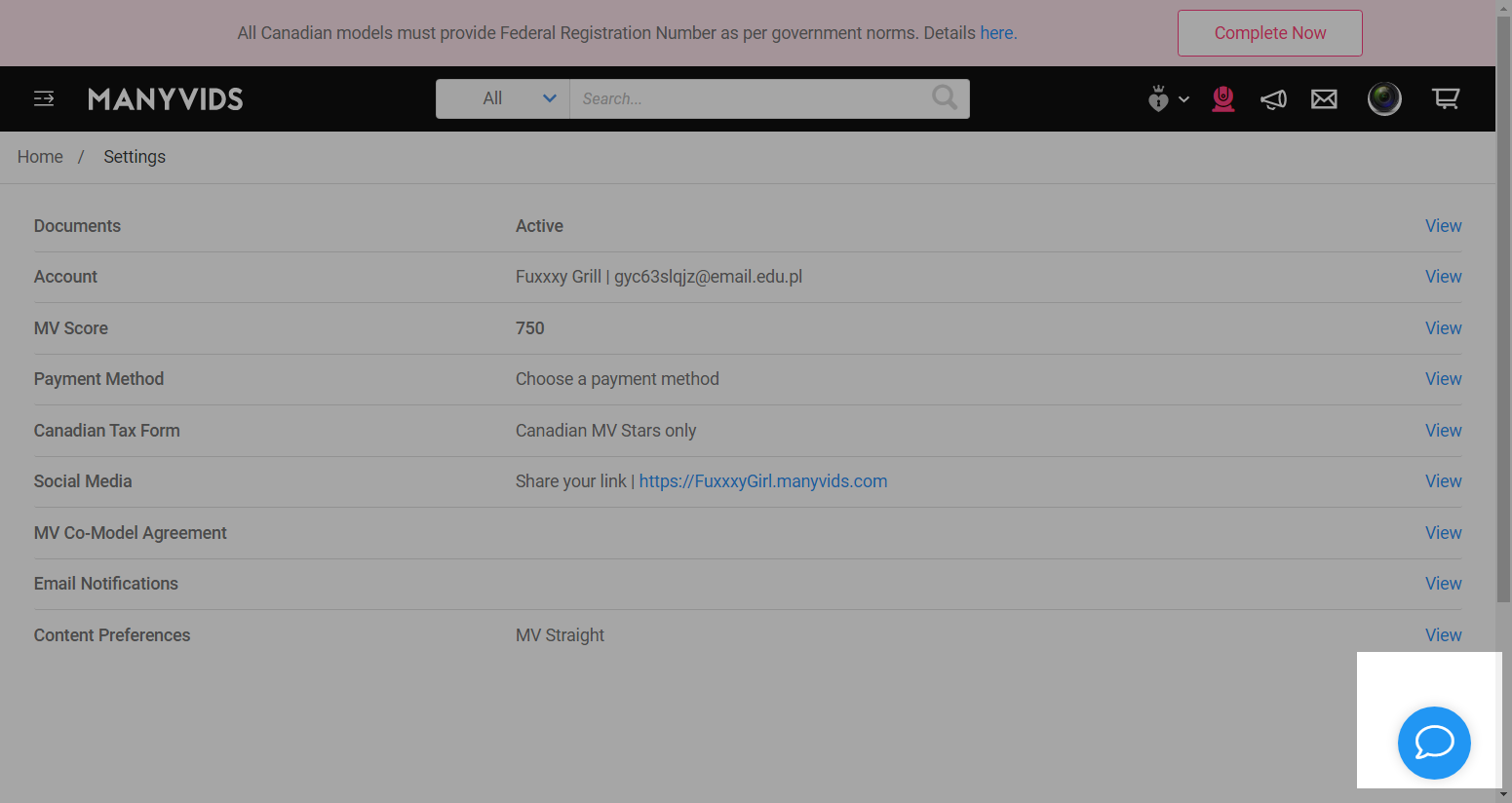Click the ManyVids logo

click(x=166, y=99)
